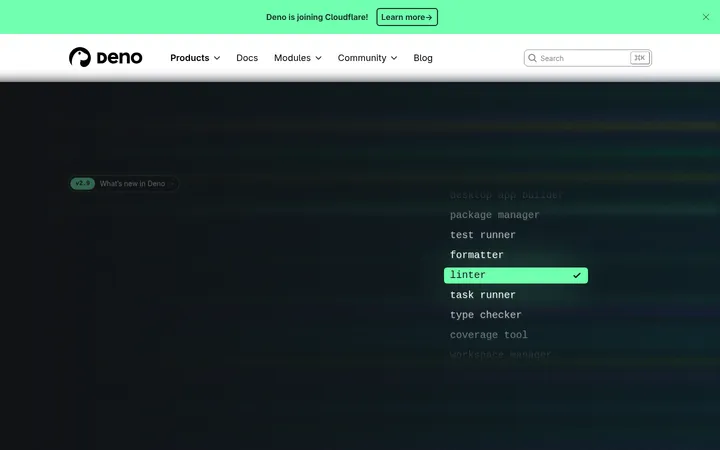Focus the Search input field
This screenshot has height=450, width=720.
[588, 58]
